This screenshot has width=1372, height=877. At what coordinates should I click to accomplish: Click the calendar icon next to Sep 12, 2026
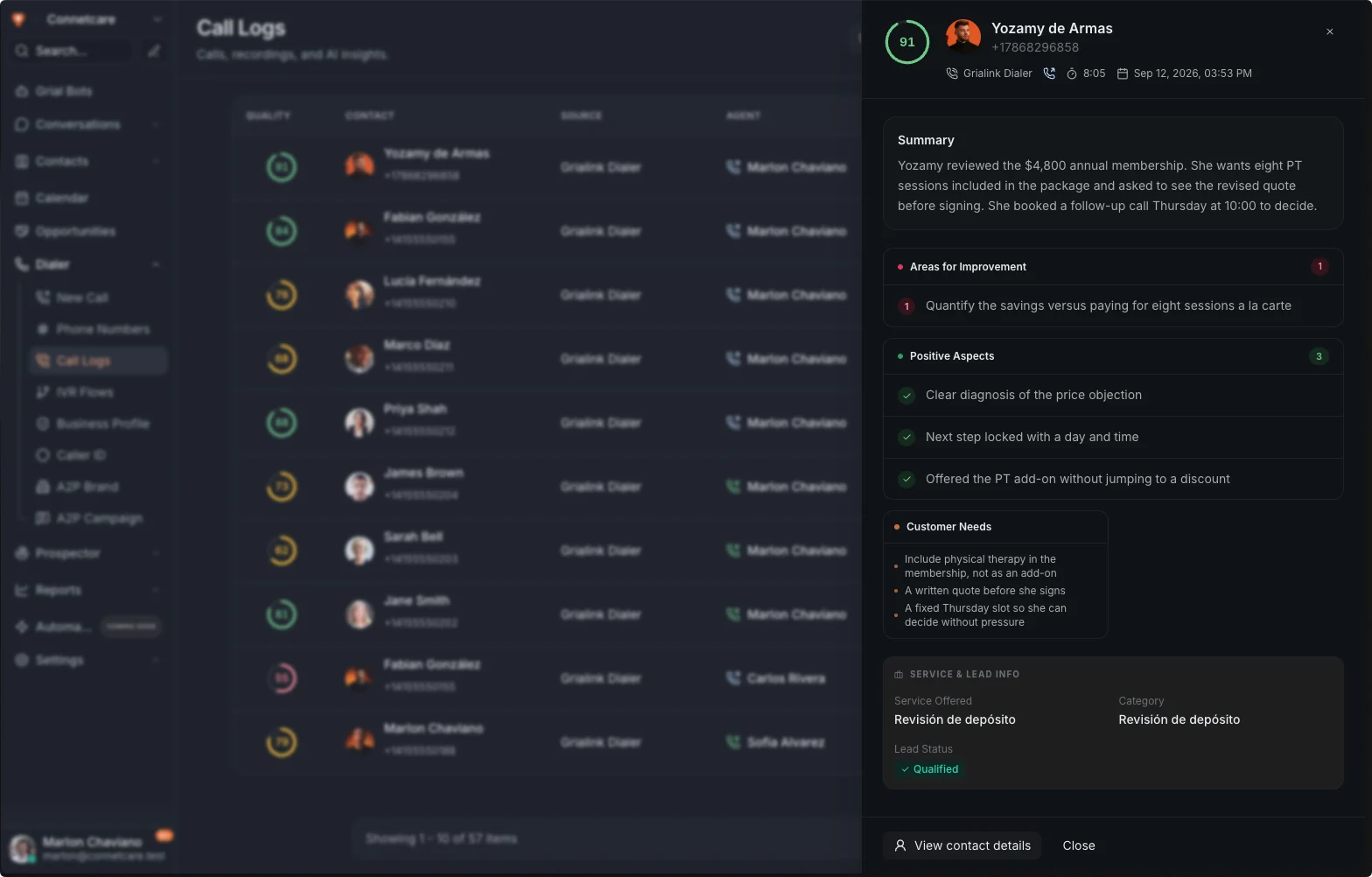click(1123, 74)
